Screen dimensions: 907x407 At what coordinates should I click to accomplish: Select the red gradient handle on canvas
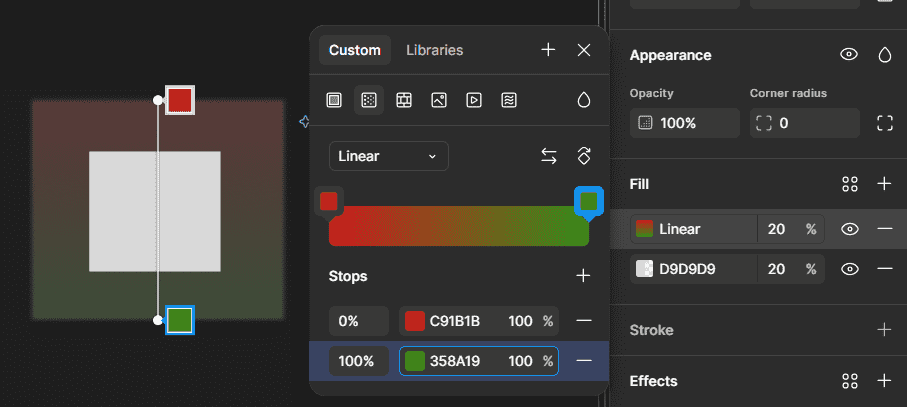[180, 100]
